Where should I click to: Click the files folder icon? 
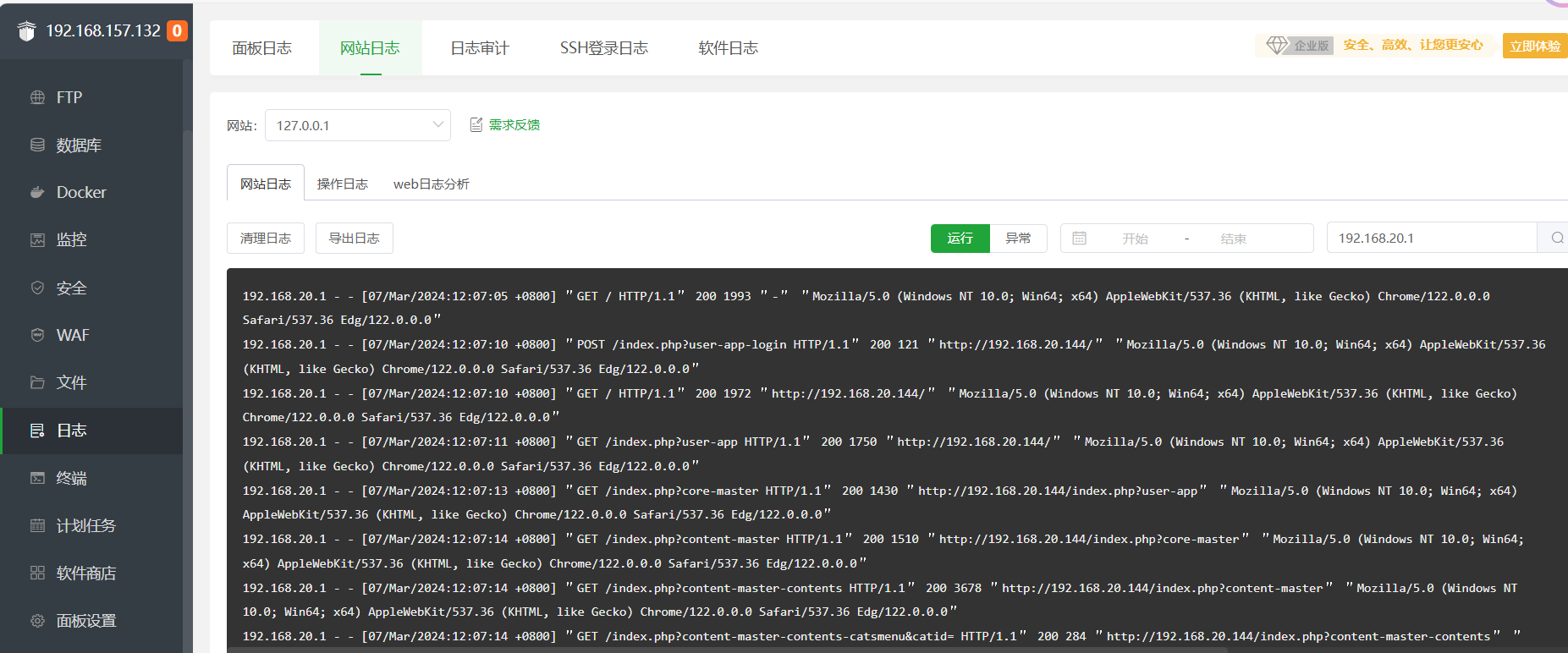pos(37,382)
